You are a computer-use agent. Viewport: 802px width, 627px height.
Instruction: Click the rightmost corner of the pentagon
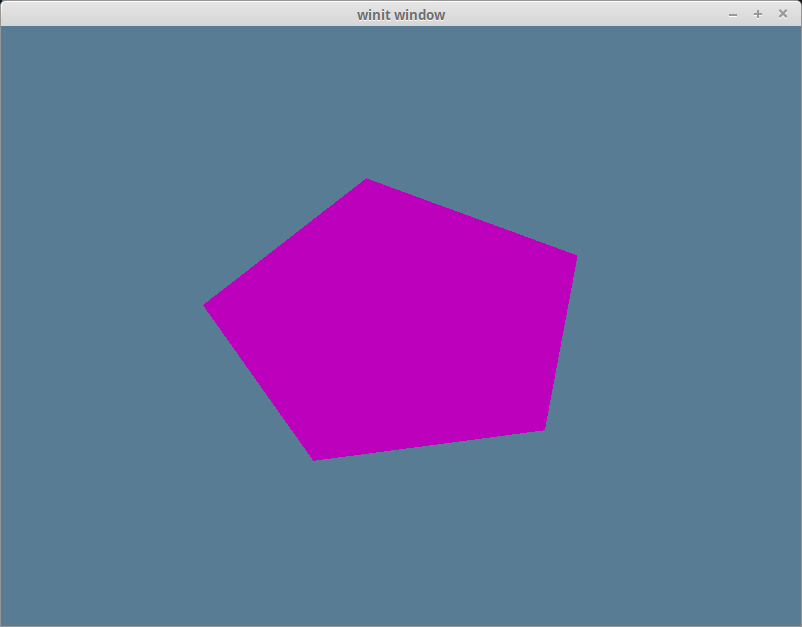577,256
